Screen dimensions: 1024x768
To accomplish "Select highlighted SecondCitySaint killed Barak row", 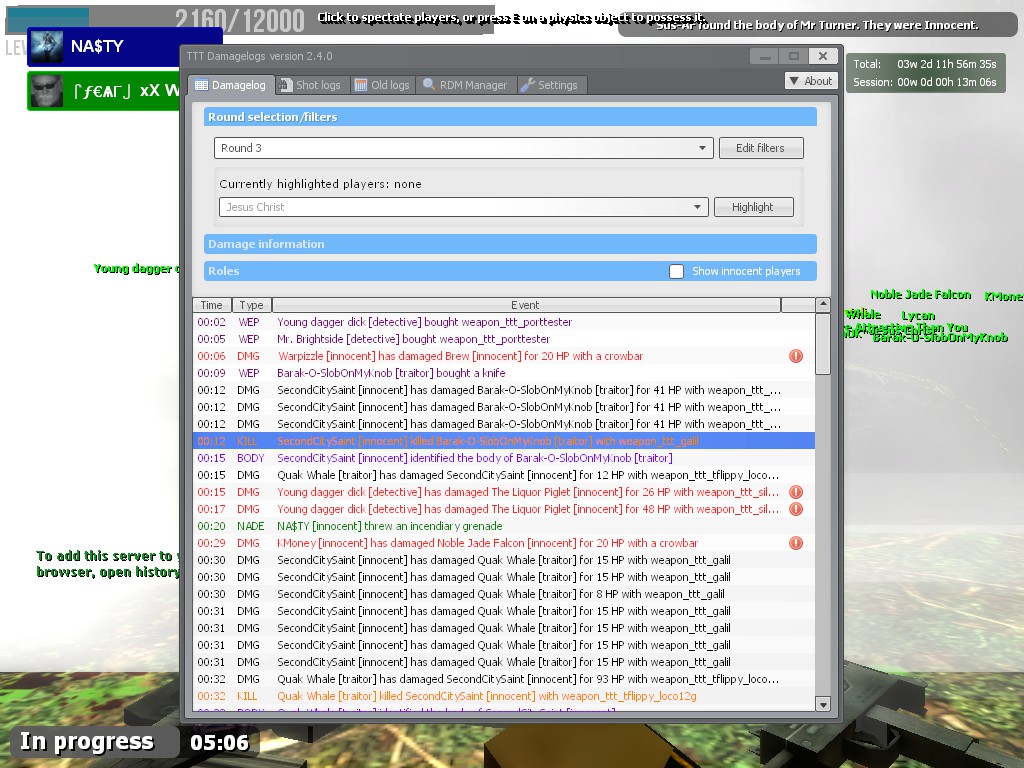I will tap(504, 441).
